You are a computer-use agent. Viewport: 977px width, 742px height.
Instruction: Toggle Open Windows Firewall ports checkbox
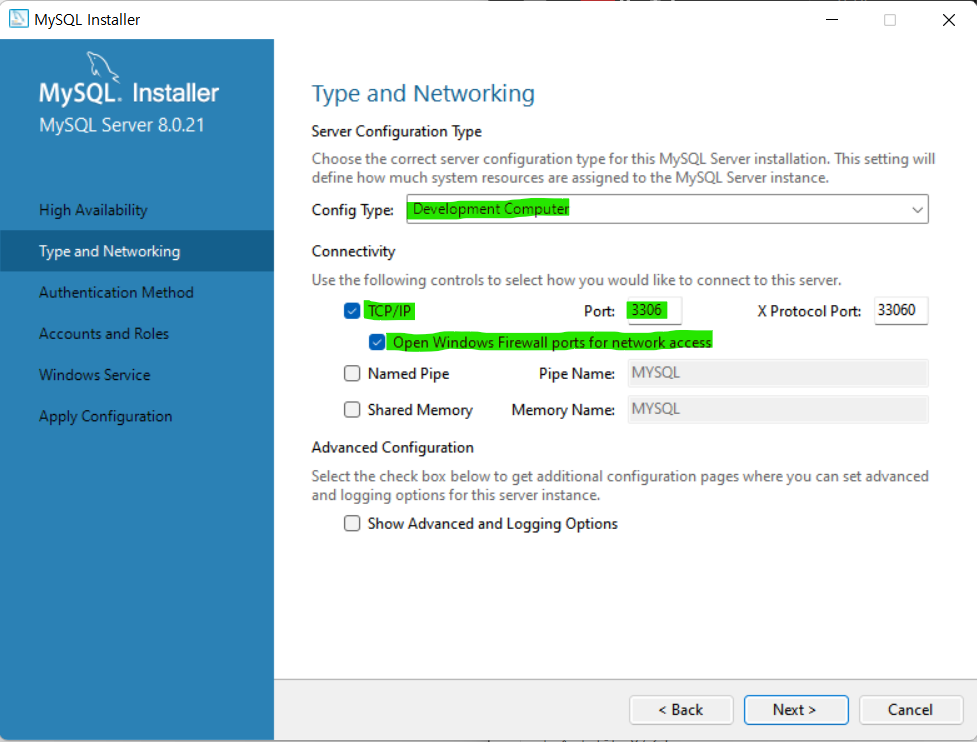point(376,342)
